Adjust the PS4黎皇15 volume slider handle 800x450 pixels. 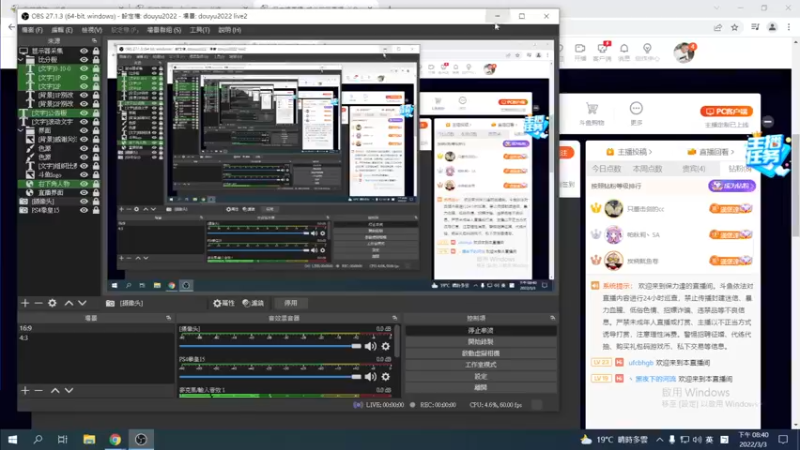tap(356, 377)
